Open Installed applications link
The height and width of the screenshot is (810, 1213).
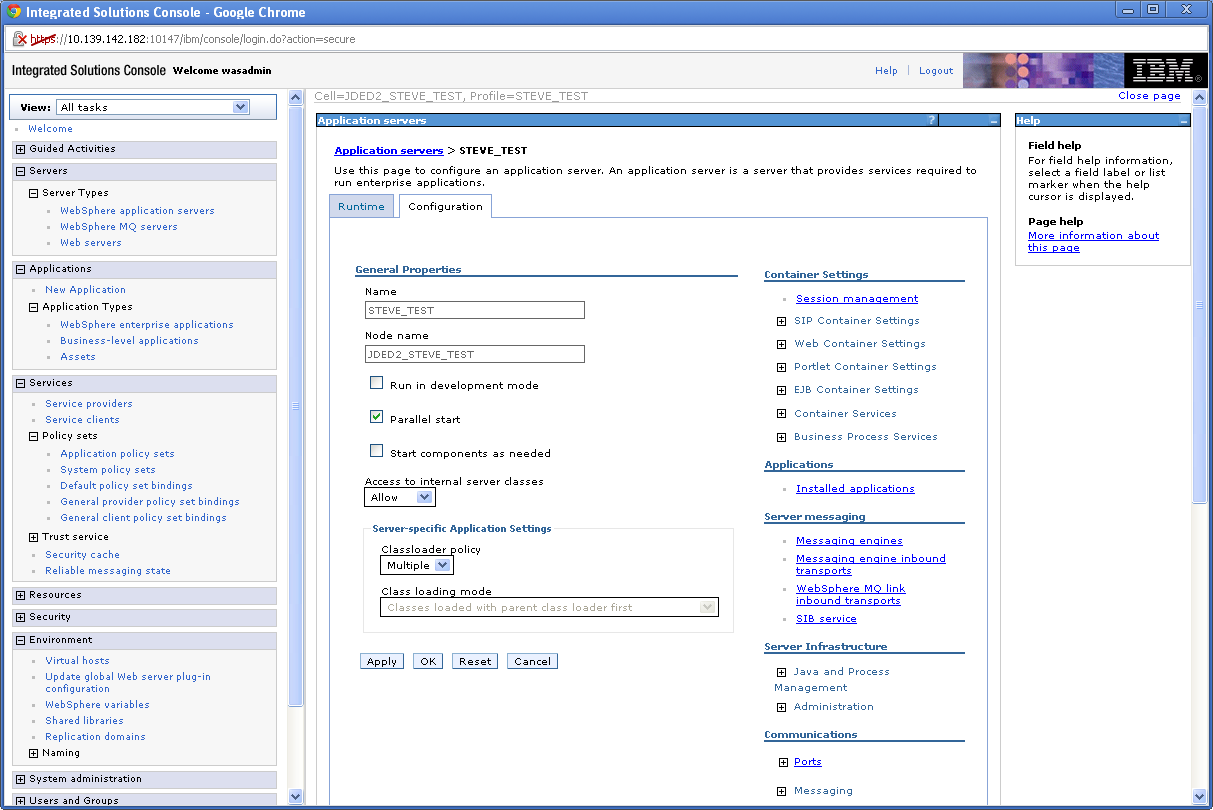point(855,489)
